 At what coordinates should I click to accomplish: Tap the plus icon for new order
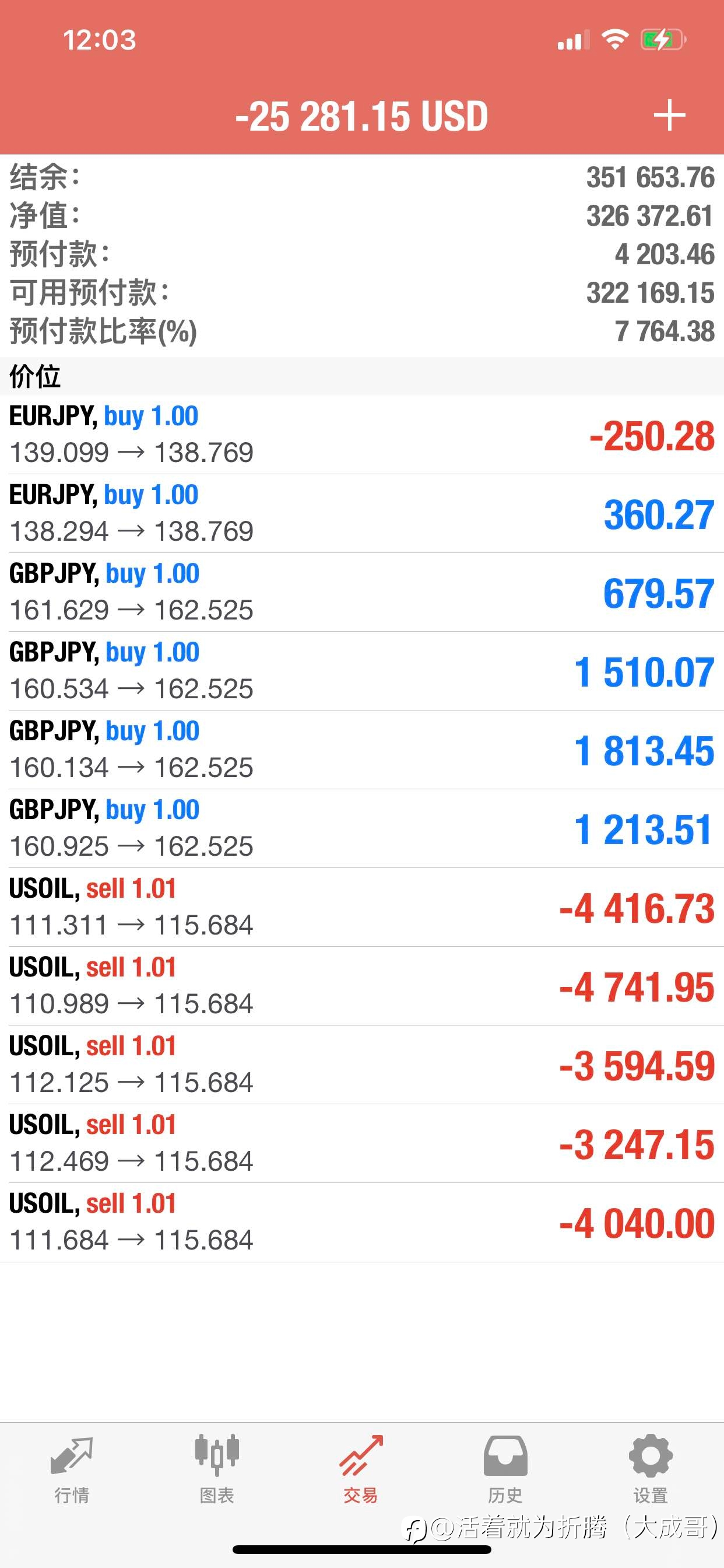669,116
